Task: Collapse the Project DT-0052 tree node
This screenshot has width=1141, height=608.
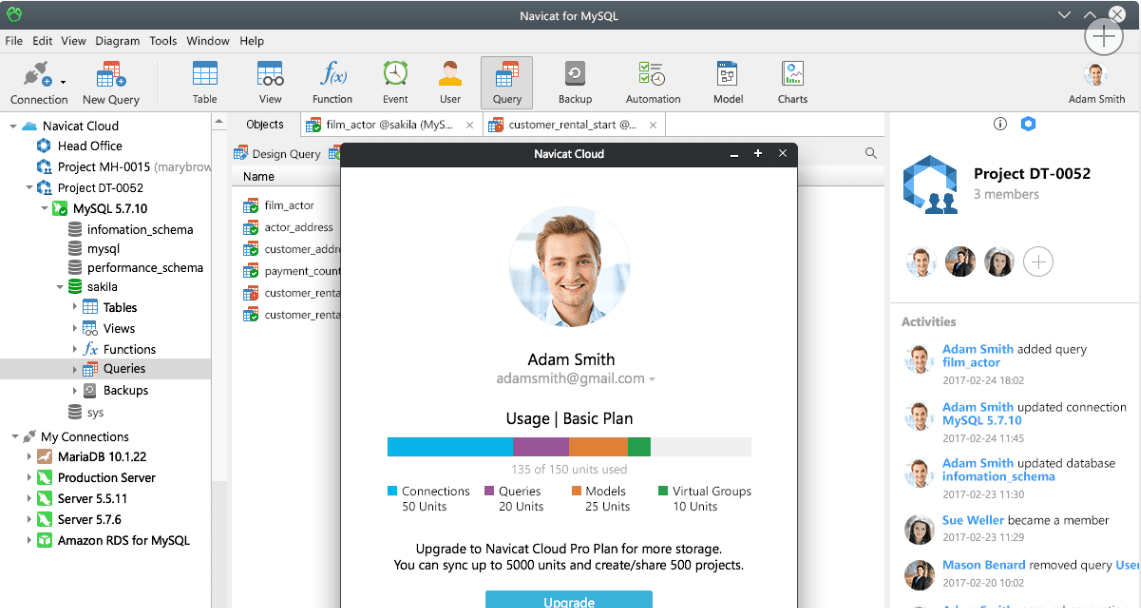Action: click(x=29, y=188)
